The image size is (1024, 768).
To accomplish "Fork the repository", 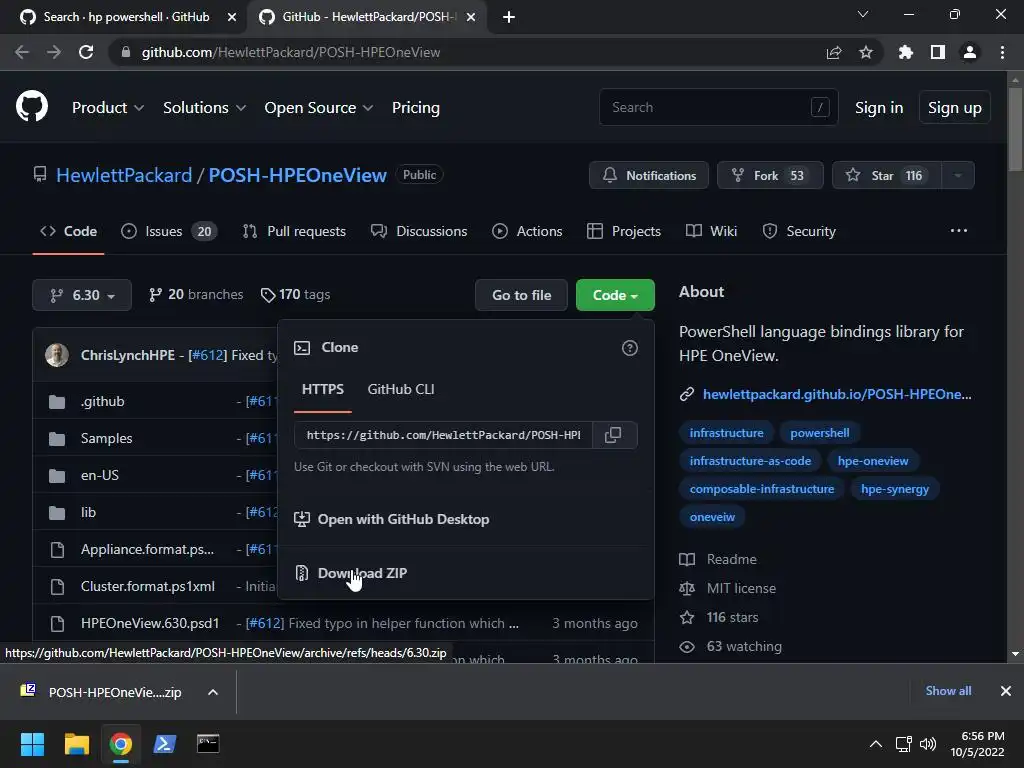I will click(770, 175).
